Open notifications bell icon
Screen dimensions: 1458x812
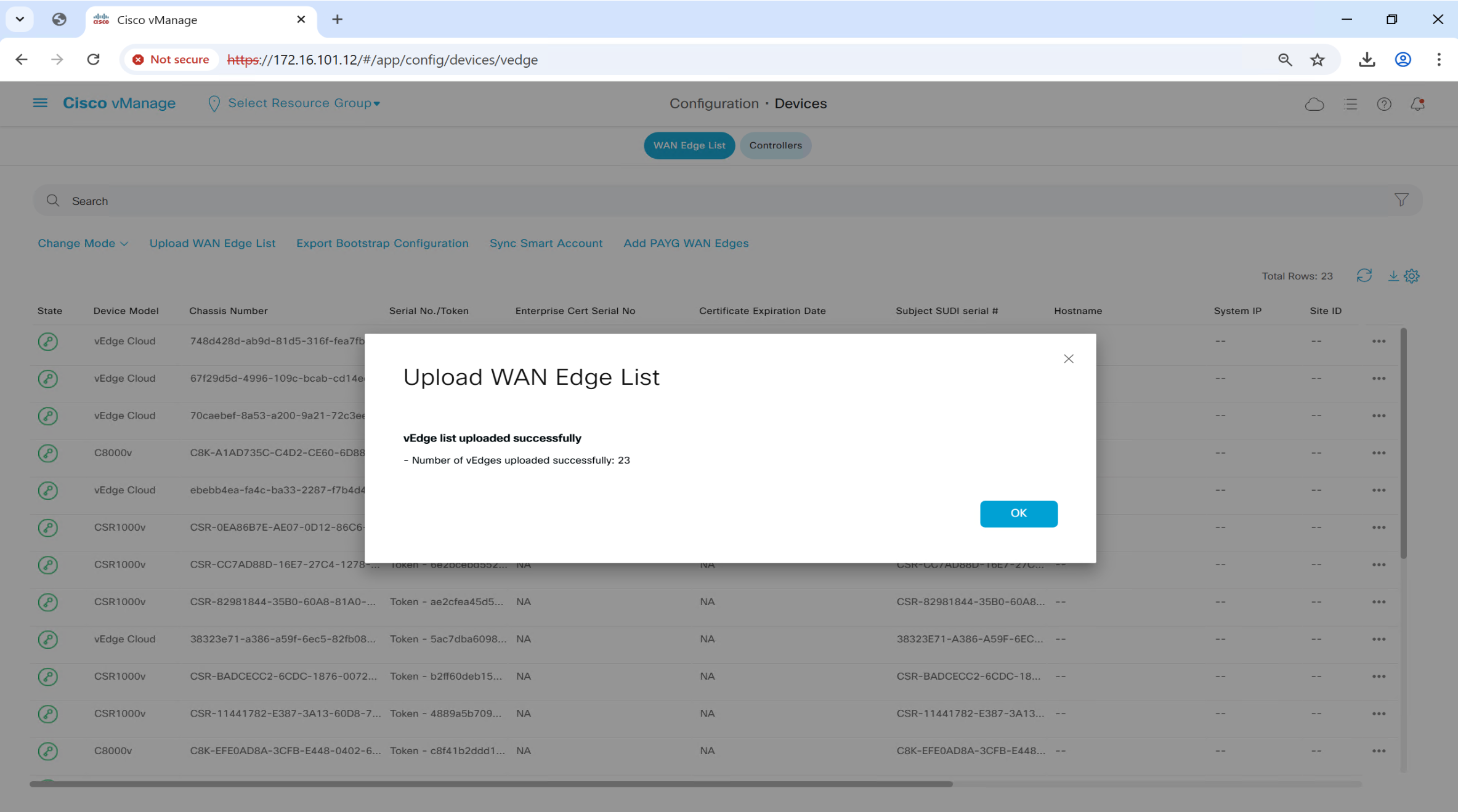(x=1417, y=104)
